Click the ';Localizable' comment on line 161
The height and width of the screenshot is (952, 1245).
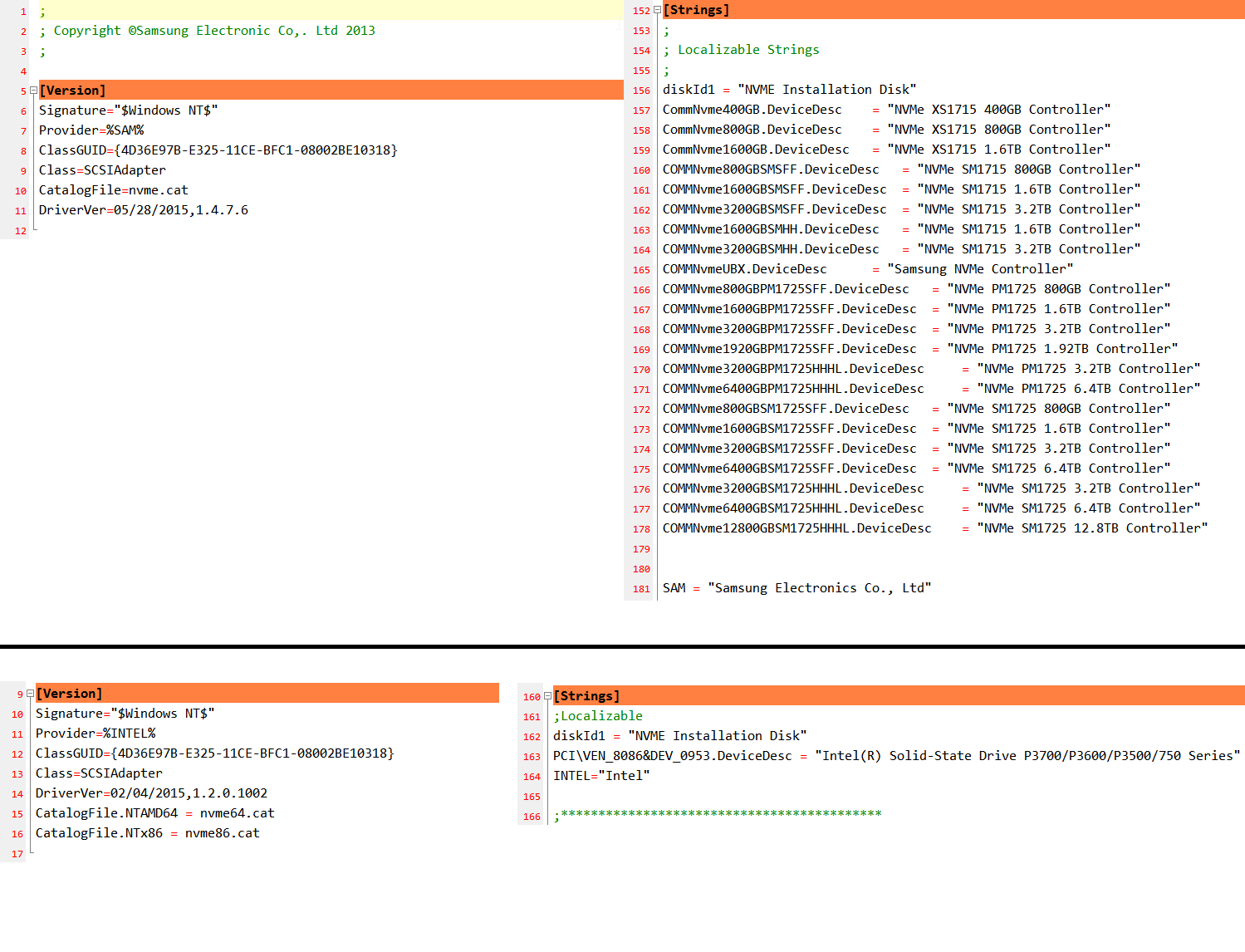coord(598,716)
